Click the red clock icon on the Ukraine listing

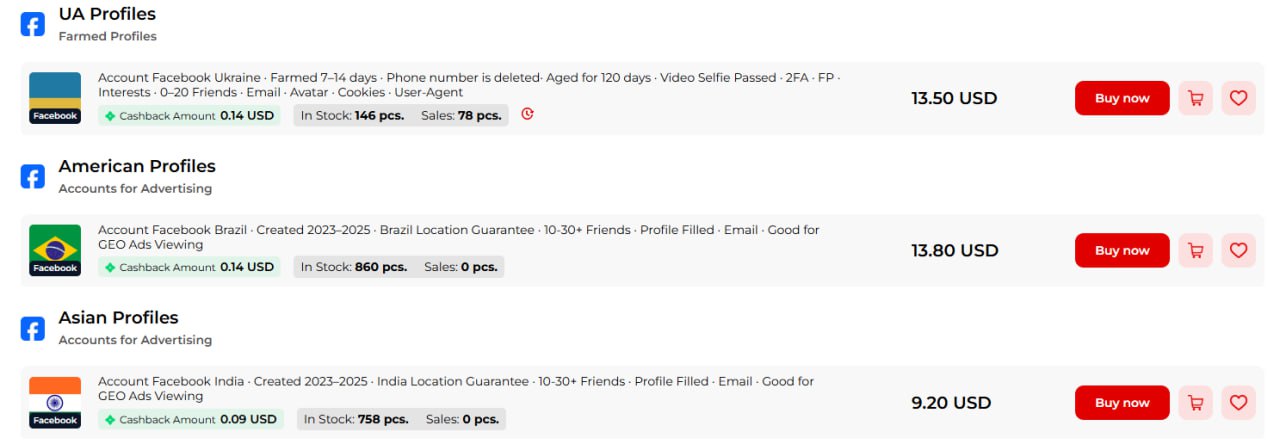(x=528, y=115)
